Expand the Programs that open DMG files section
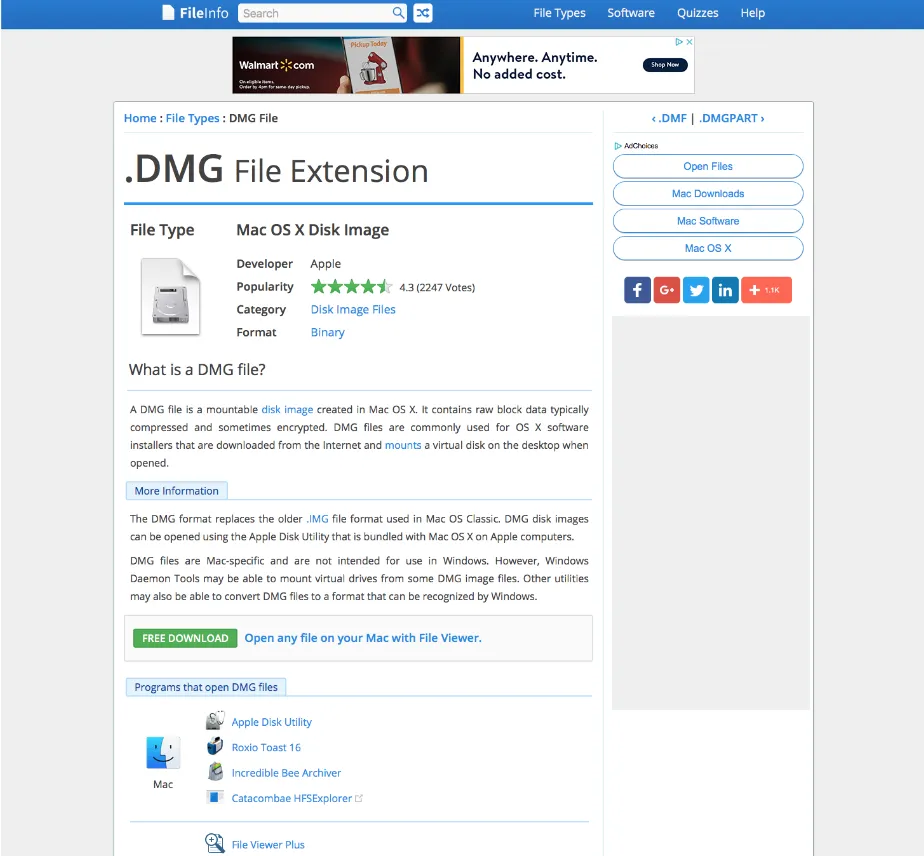Image resolution: width=924 pixels, height=856 pixels. (x=205, y=686)
